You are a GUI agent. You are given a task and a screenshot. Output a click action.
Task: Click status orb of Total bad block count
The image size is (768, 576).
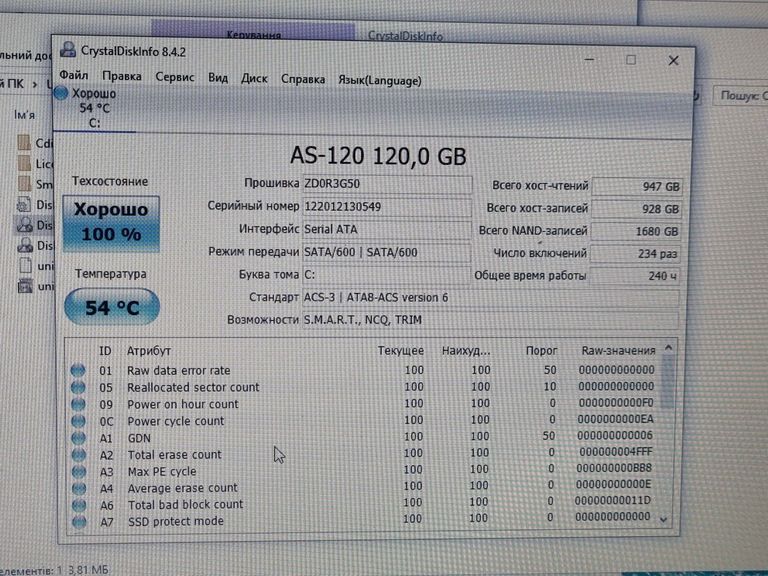tap(79, 505)
